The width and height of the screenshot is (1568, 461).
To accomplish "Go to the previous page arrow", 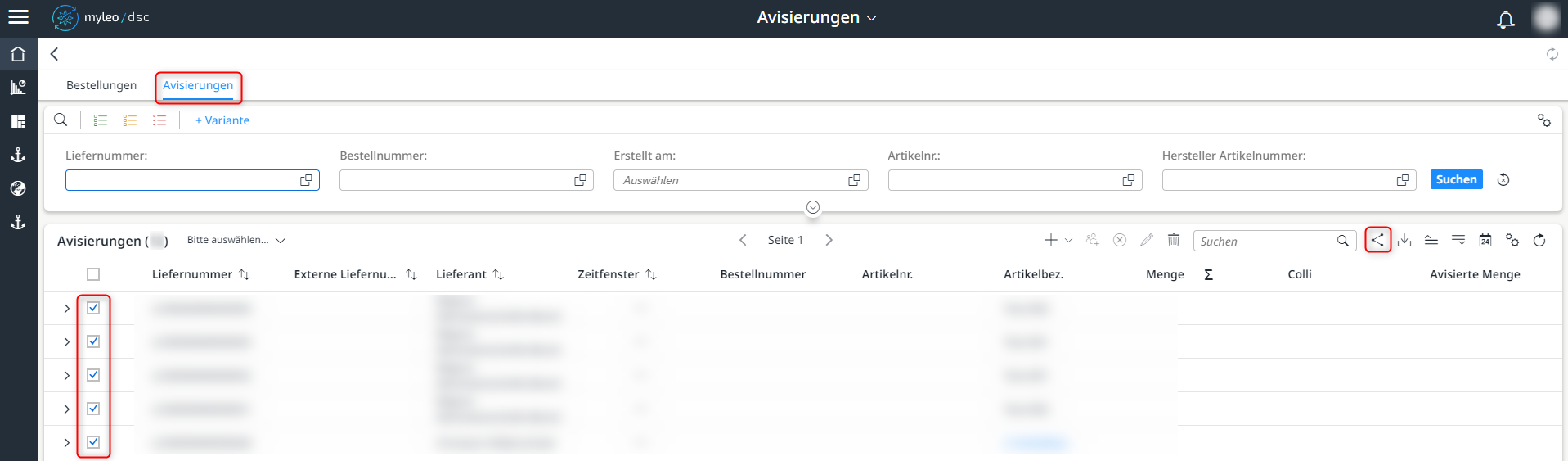I will 743,240.
